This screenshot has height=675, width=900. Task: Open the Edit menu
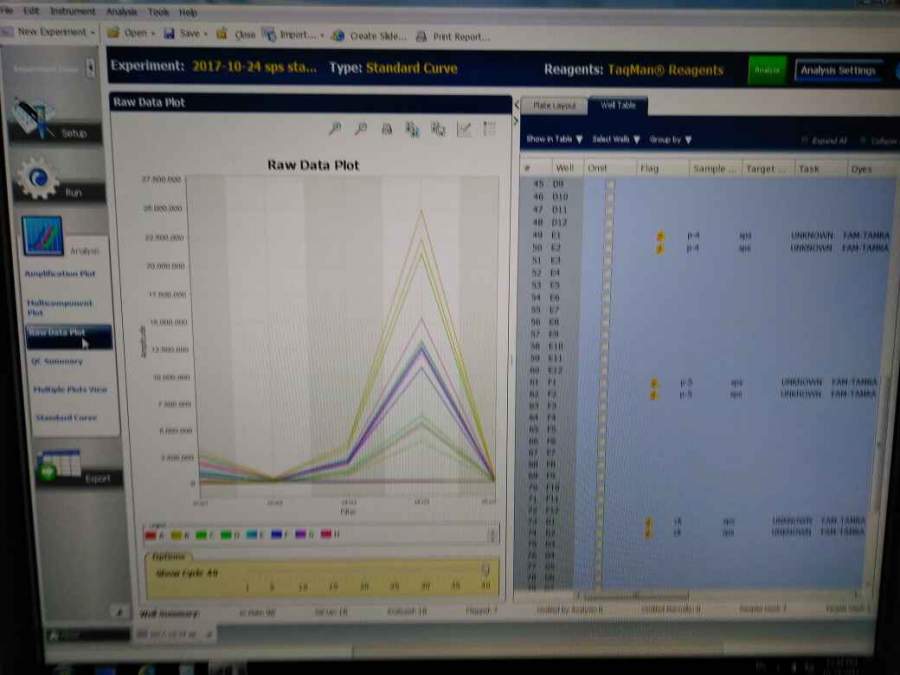pyautogui.click(x=31, y=10)
